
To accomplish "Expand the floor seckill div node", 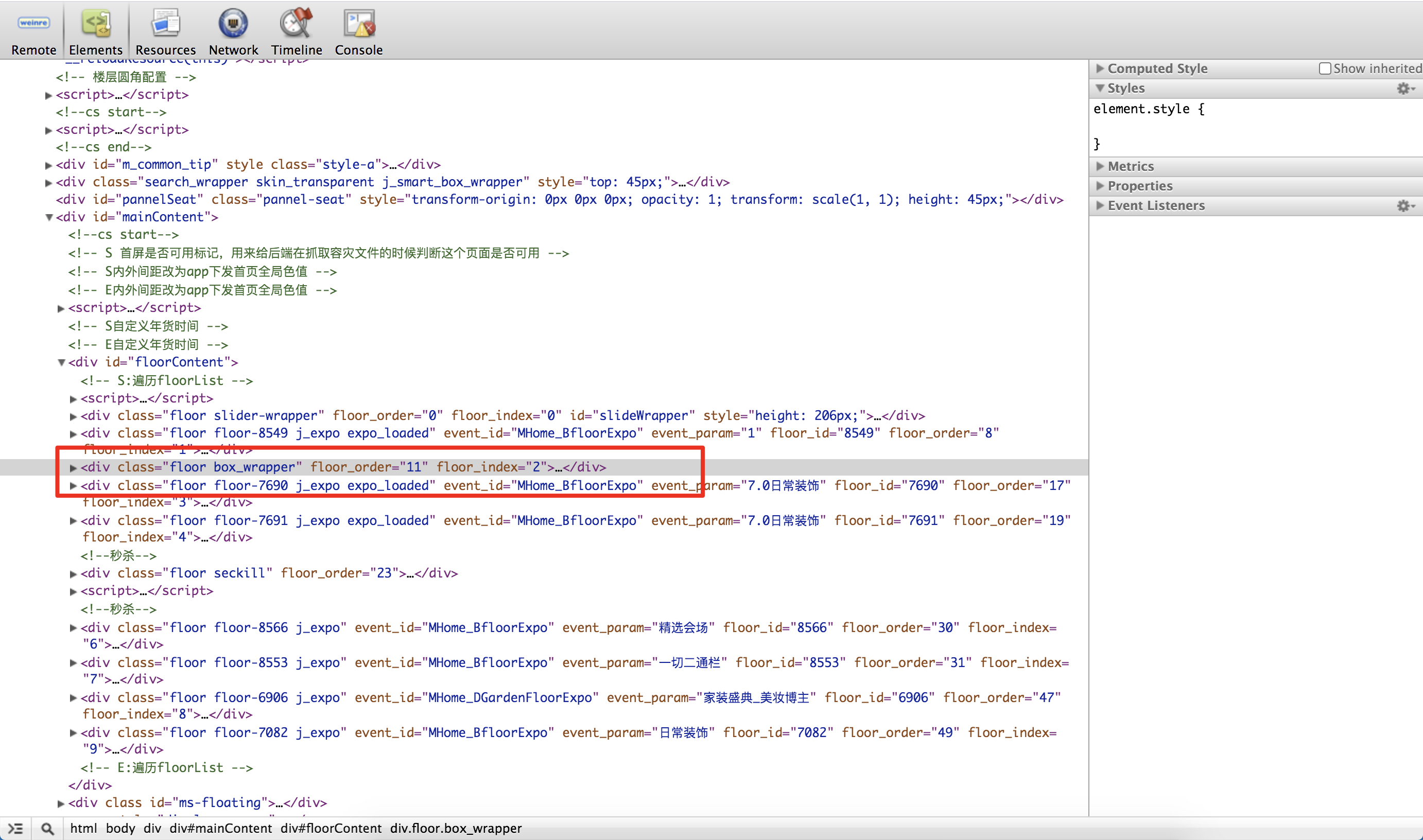I will click(73, 573).
